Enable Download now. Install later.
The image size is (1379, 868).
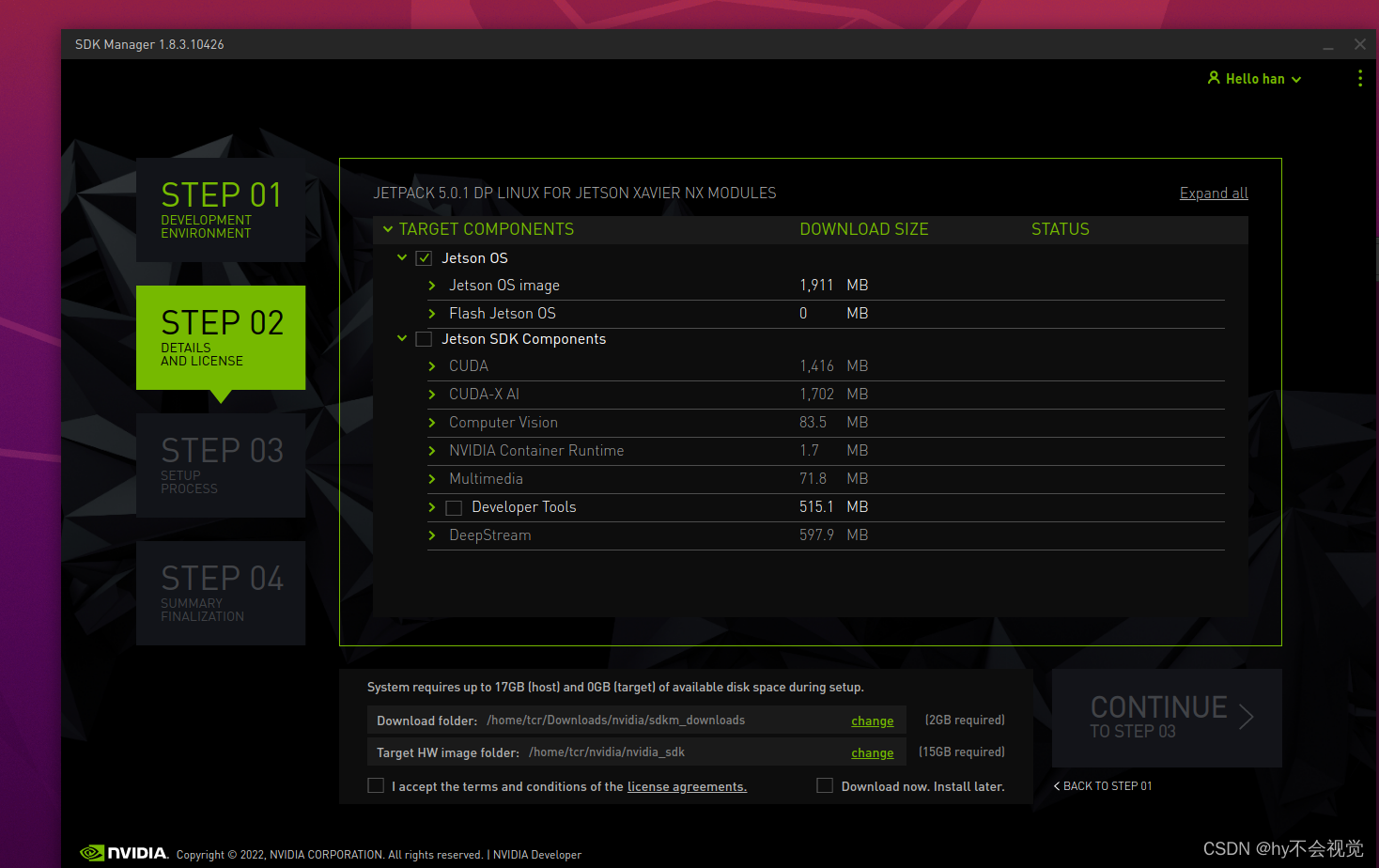coord(825,785)
